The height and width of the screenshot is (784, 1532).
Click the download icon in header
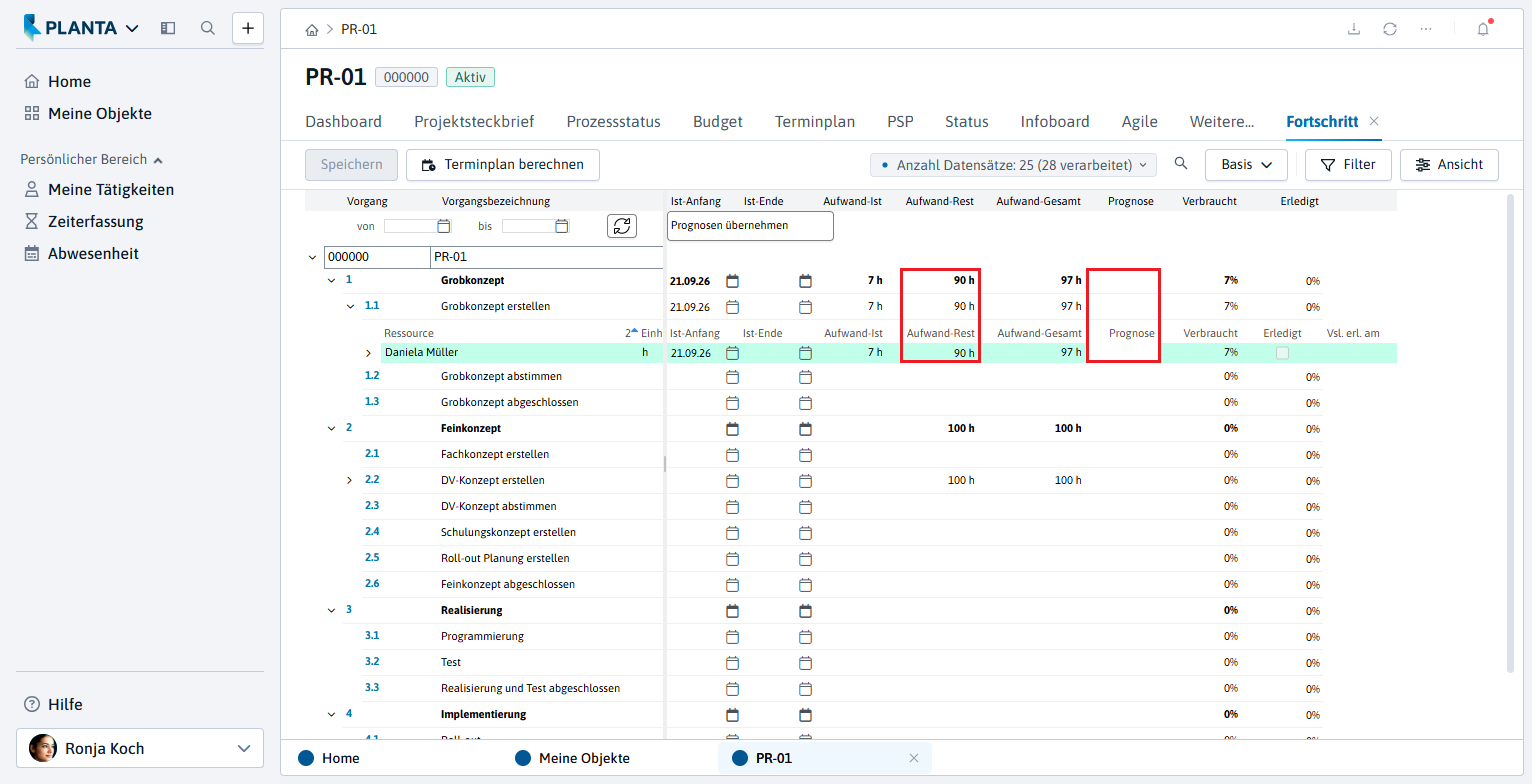click(1354, 29)
